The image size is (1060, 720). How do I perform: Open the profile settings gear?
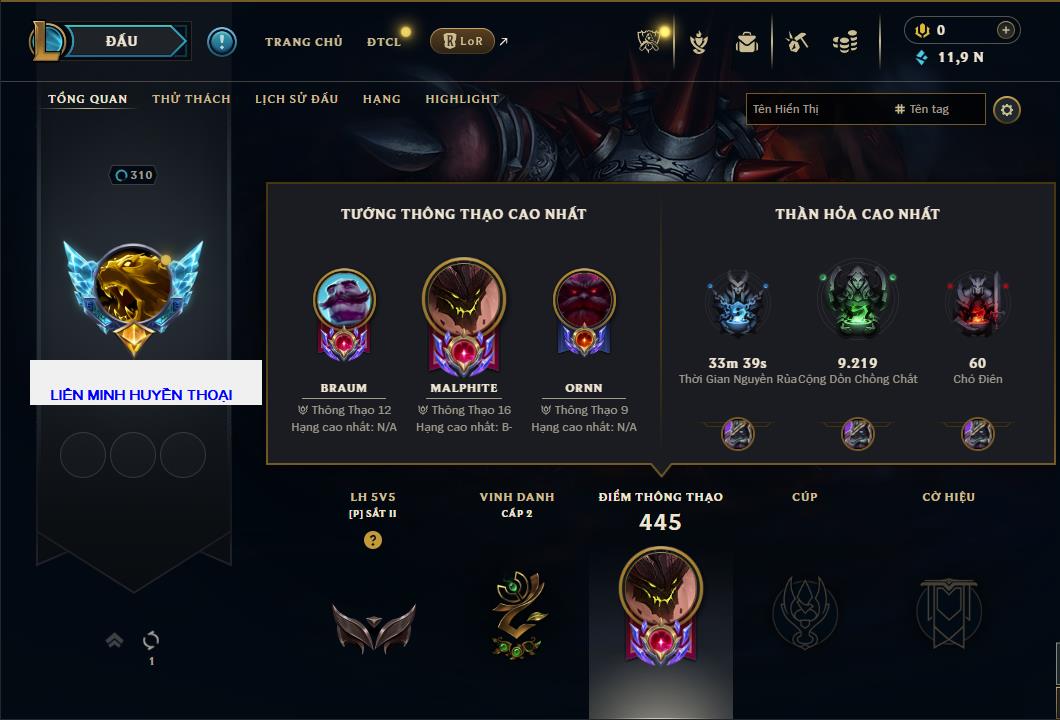(1007, 110)
